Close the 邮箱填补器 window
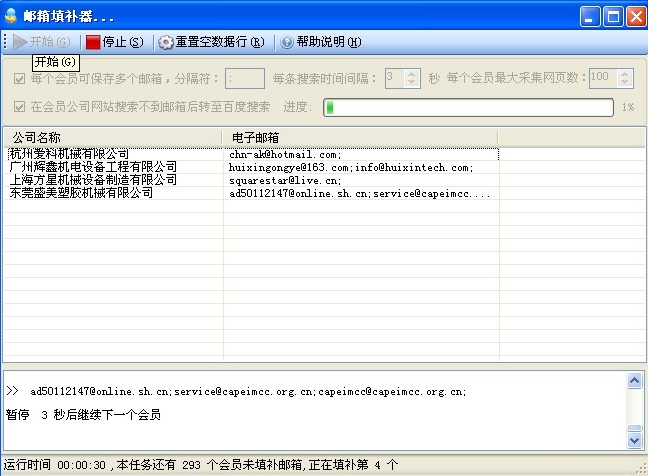Viewport: 648px width, 476px height. 636,17
